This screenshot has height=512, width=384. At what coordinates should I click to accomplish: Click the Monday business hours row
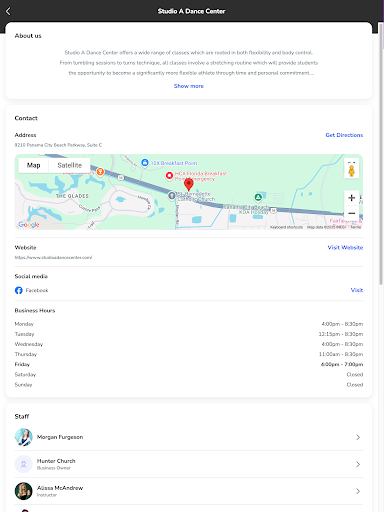tap(189, 324)
